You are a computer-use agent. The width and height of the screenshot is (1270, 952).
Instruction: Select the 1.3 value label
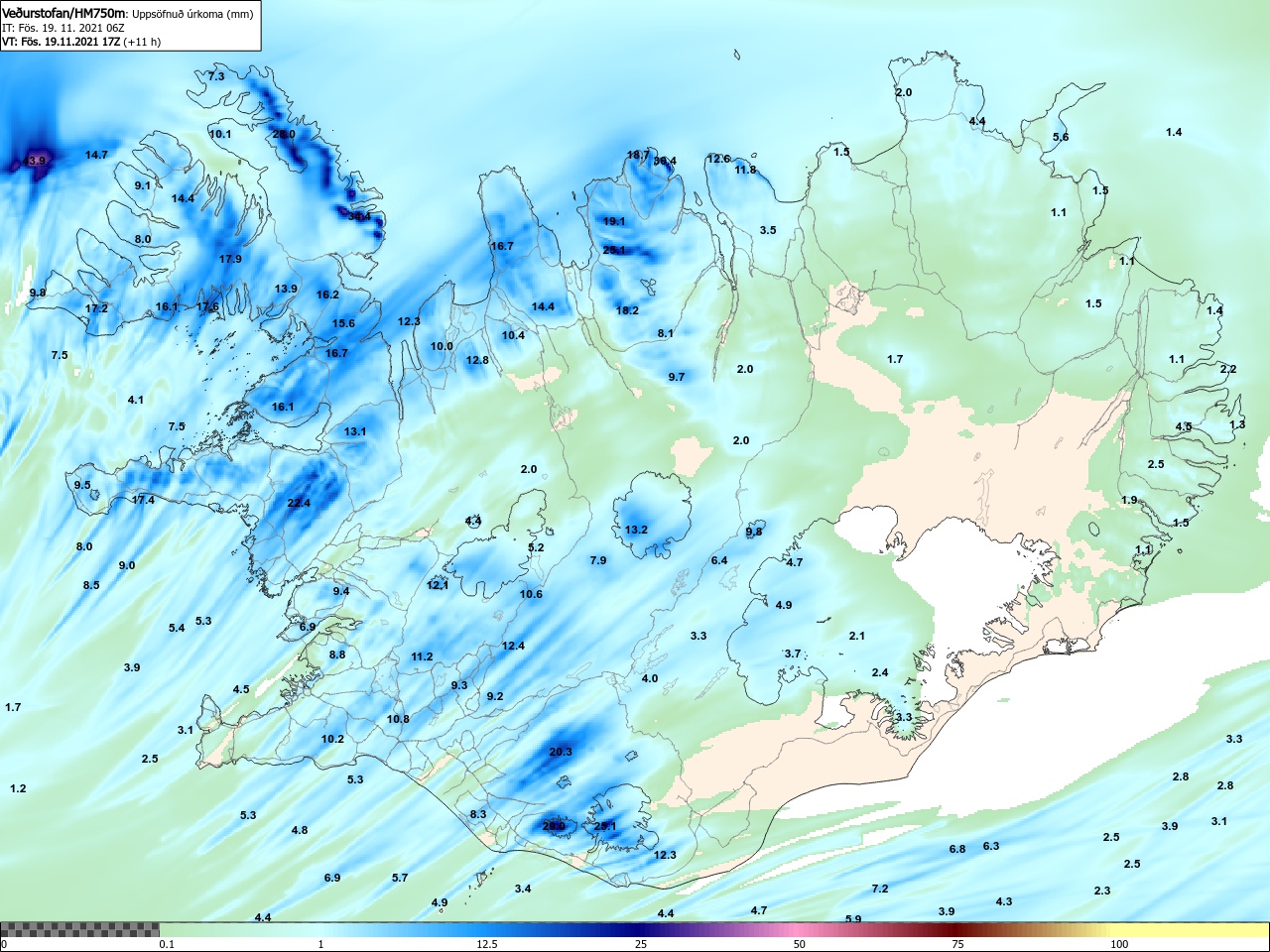pos(1237,424)
